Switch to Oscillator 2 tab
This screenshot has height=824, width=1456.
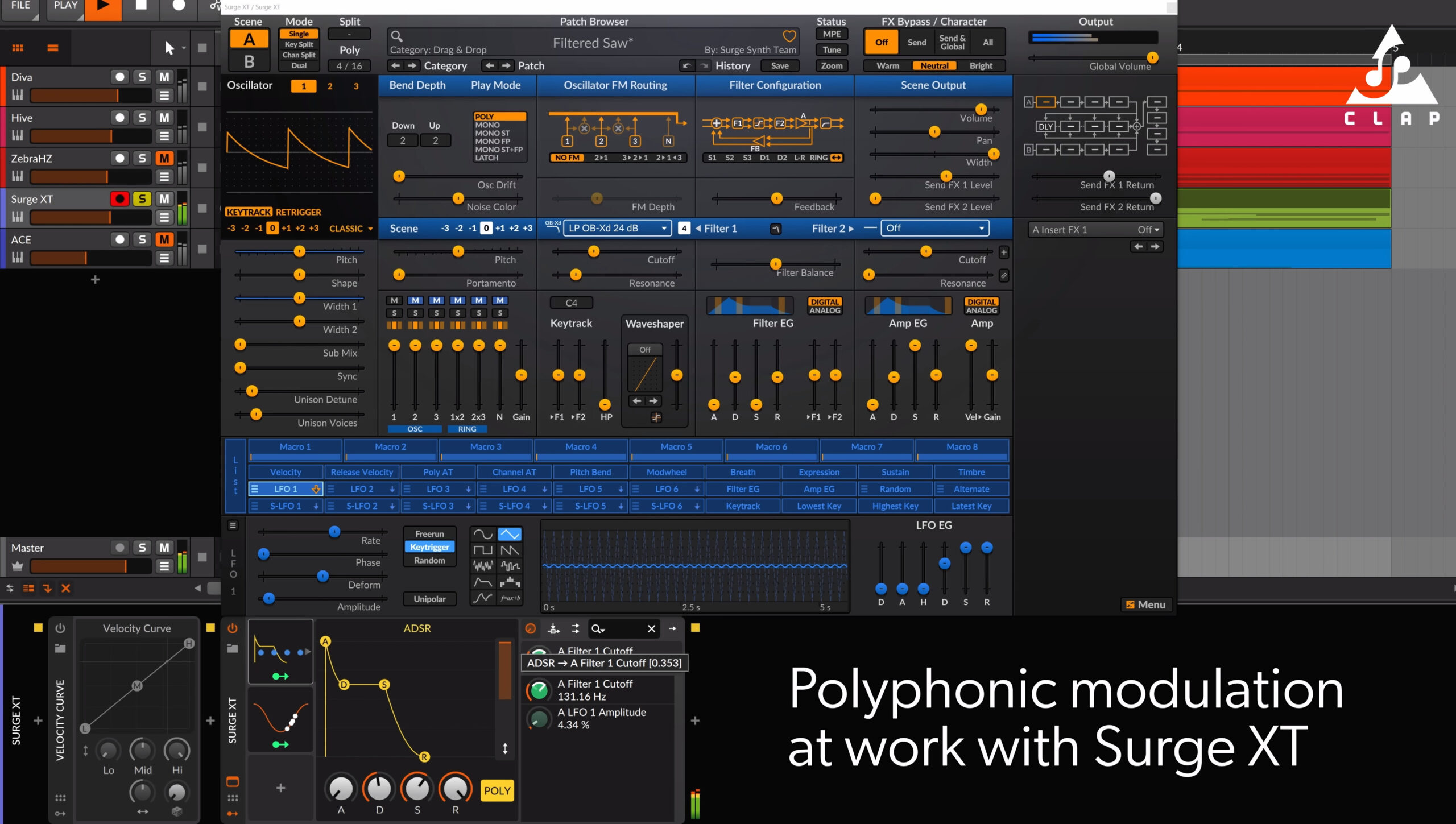pyautogui.click(x=329, y=86)
